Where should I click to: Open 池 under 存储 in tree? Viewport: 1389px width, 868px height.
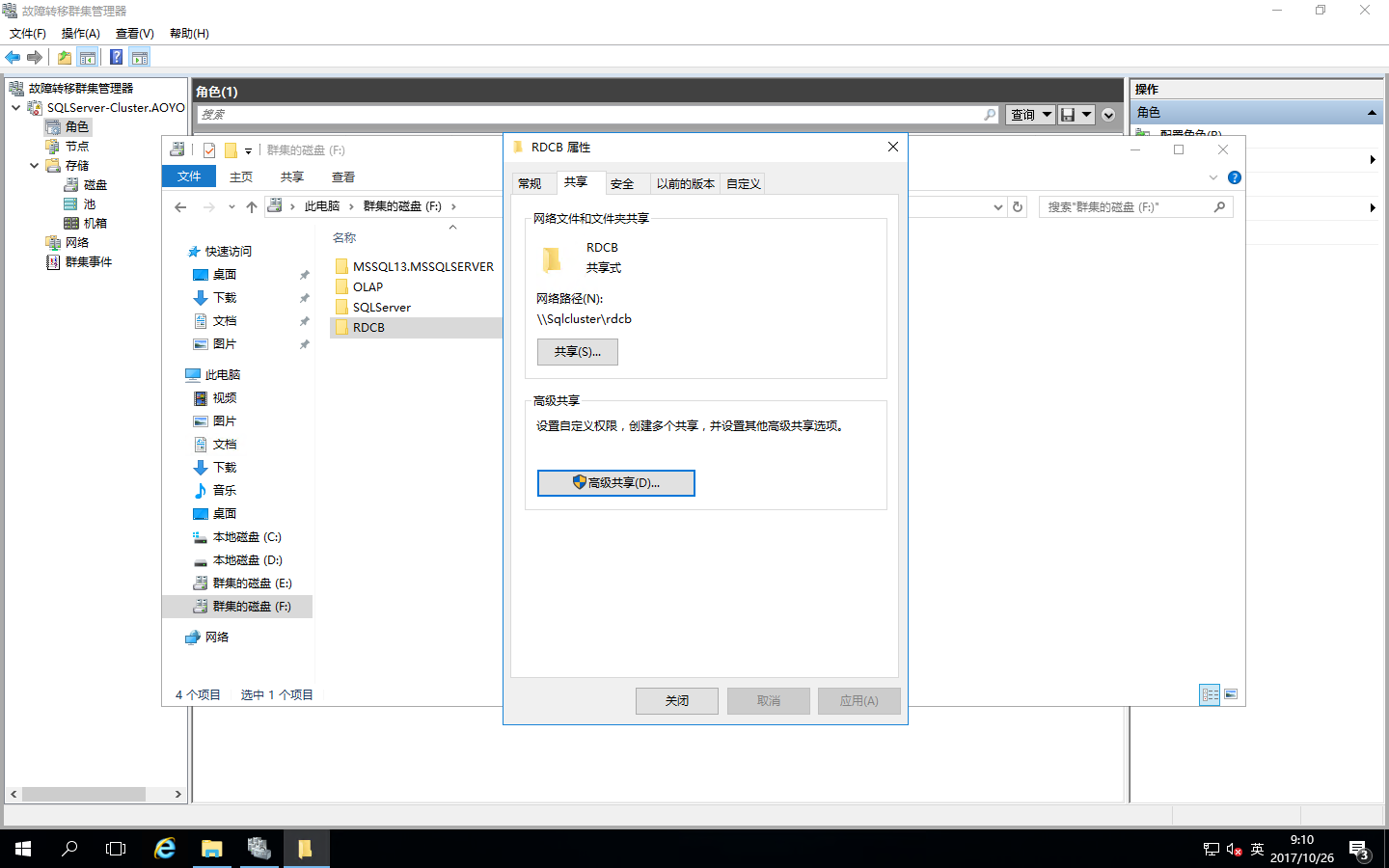pyautogui.click(x=89, y=204)
